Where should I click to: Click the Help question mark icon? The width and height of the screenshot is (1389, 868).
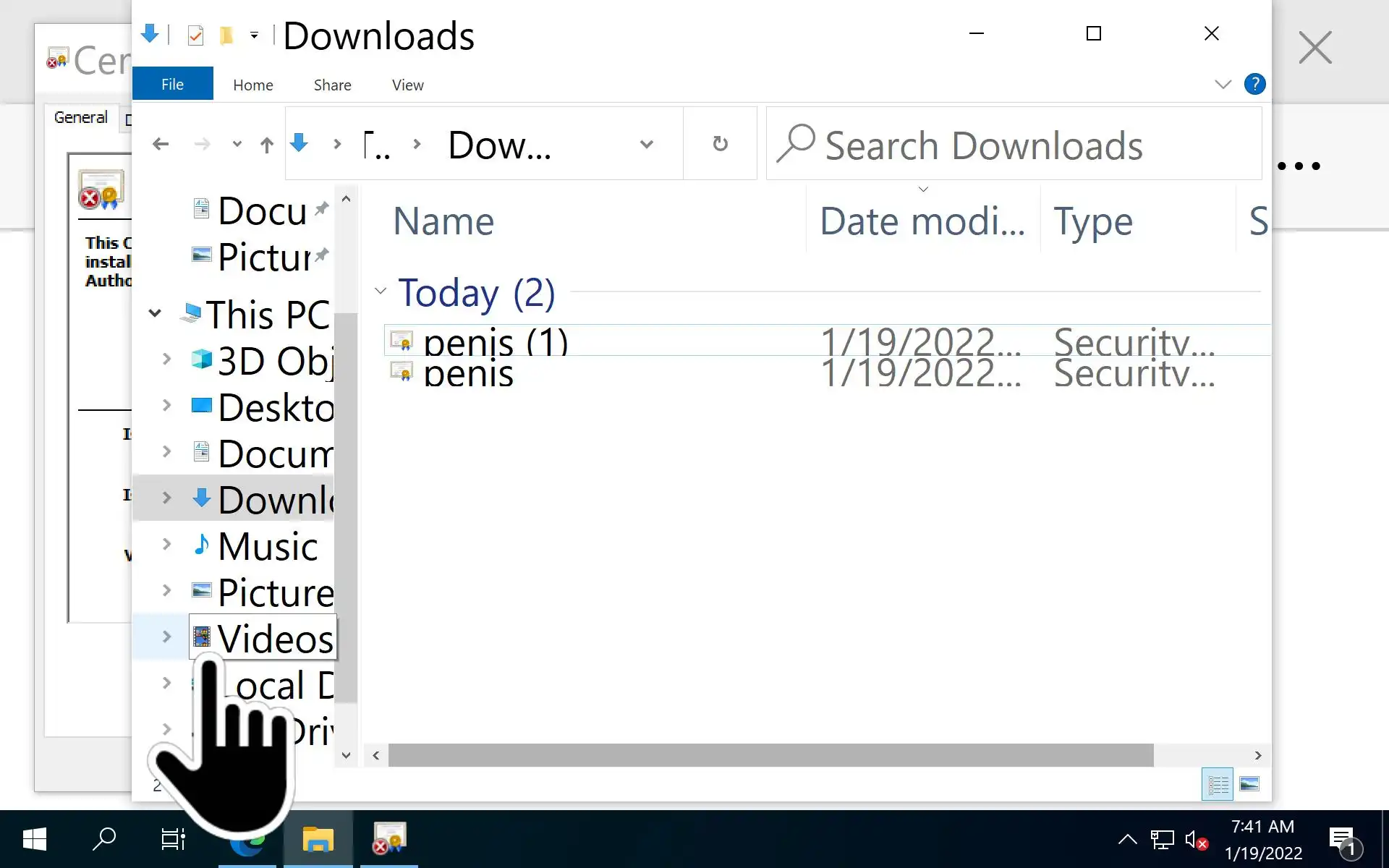pyautogui.click(x=1254, y=84)
